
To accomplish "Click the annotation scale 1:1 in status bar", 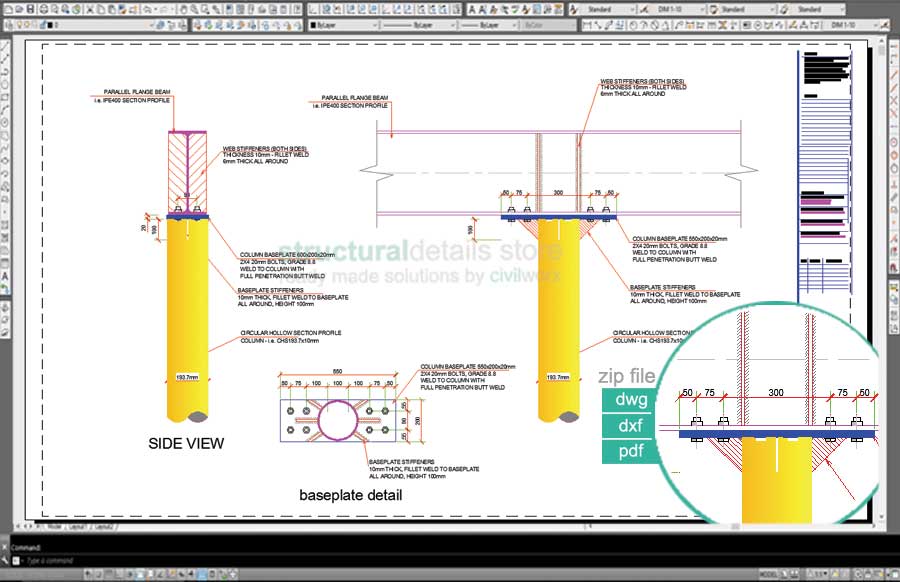I will (x=818, y=574).
